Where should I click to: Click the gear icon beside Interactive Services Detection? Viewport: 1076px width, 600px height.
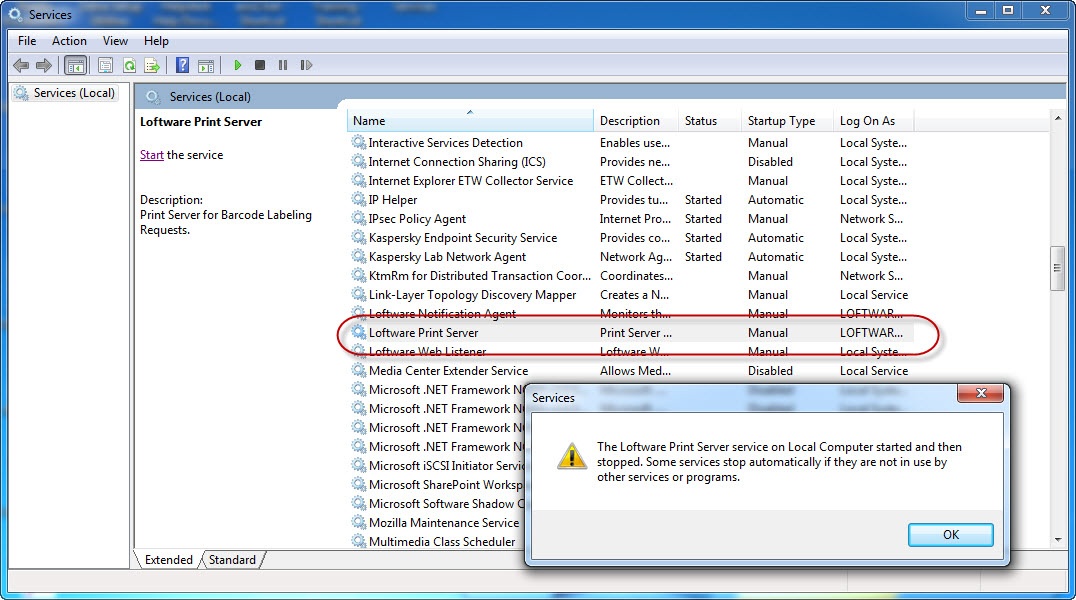tap(359, 142)
